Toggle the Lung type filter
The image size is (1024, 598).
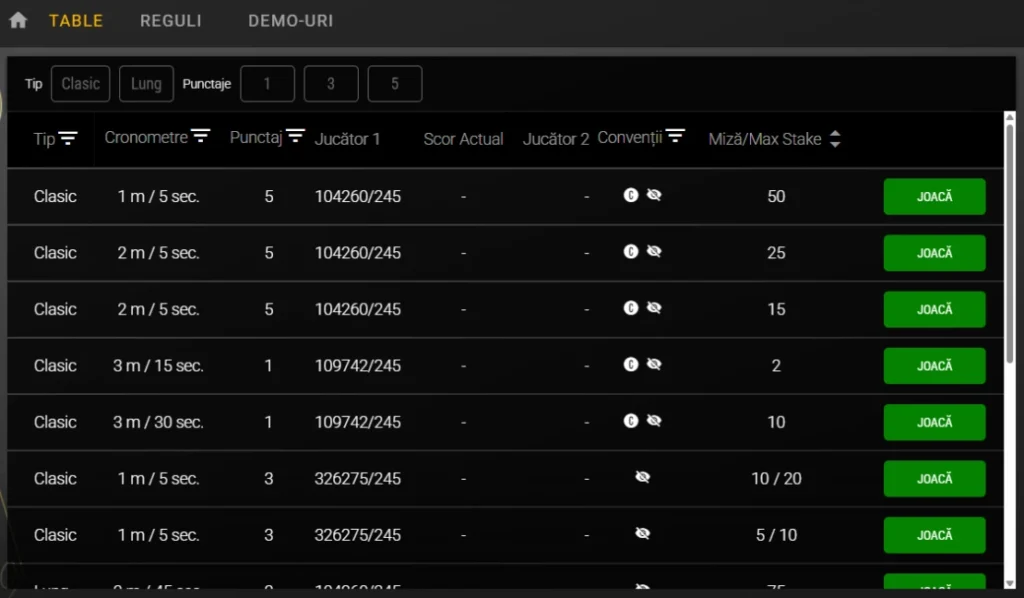point(146,84)
